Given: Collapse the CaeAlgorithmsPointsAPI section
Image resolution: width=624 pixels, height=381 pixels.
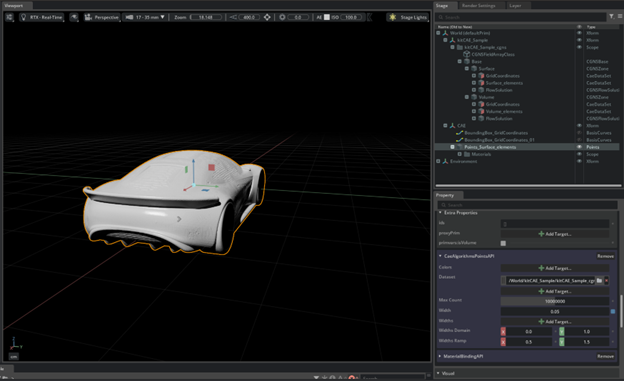Looking at the screenshot, I should pos(440,256).
